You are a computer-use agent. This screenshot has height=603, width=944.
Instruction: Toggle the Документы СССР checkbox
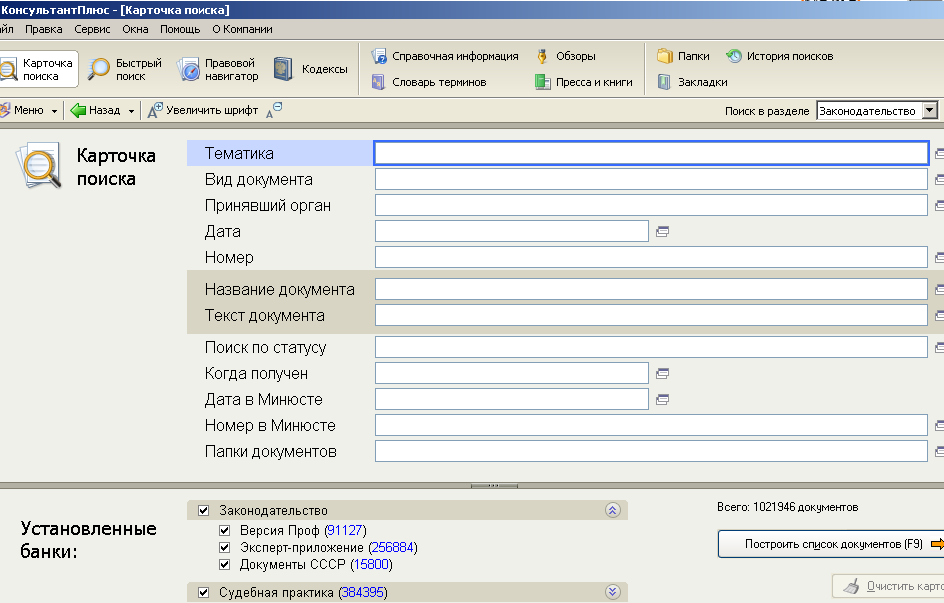coord(225,564)
